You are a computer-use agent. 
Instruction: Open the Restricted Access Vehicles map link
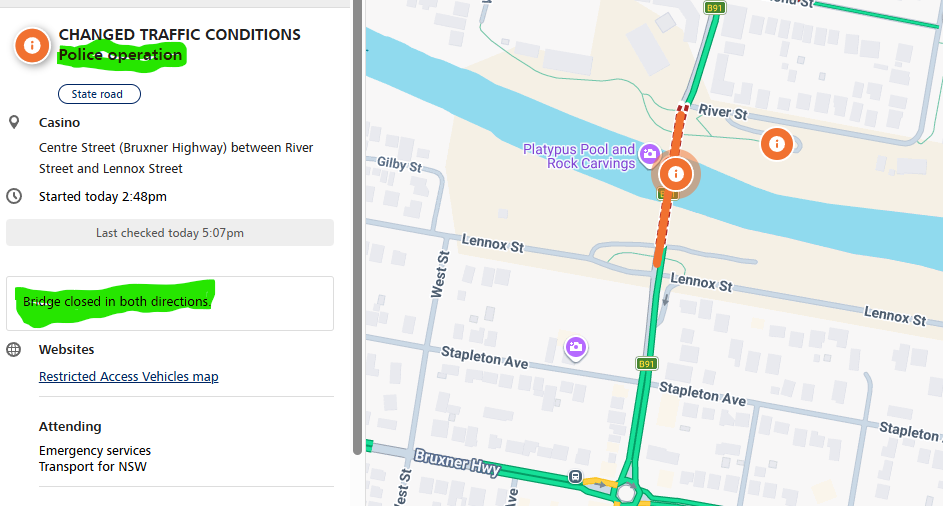128,377
